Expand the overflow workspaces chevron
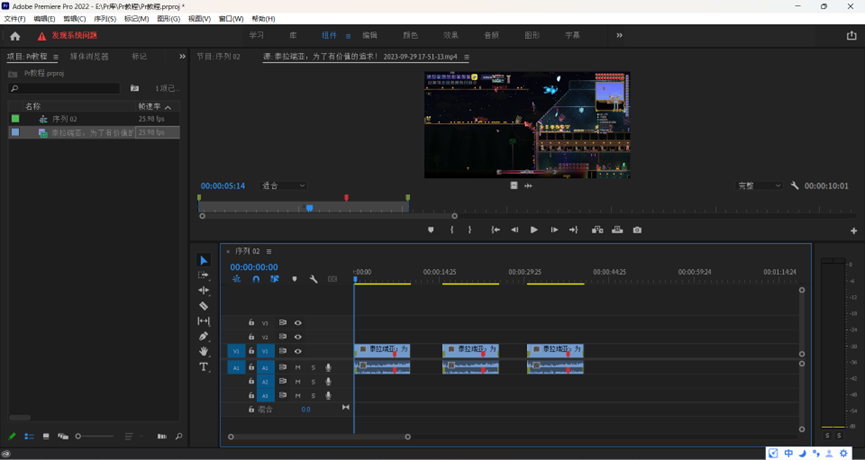865x460 pixels. [619, 35]
